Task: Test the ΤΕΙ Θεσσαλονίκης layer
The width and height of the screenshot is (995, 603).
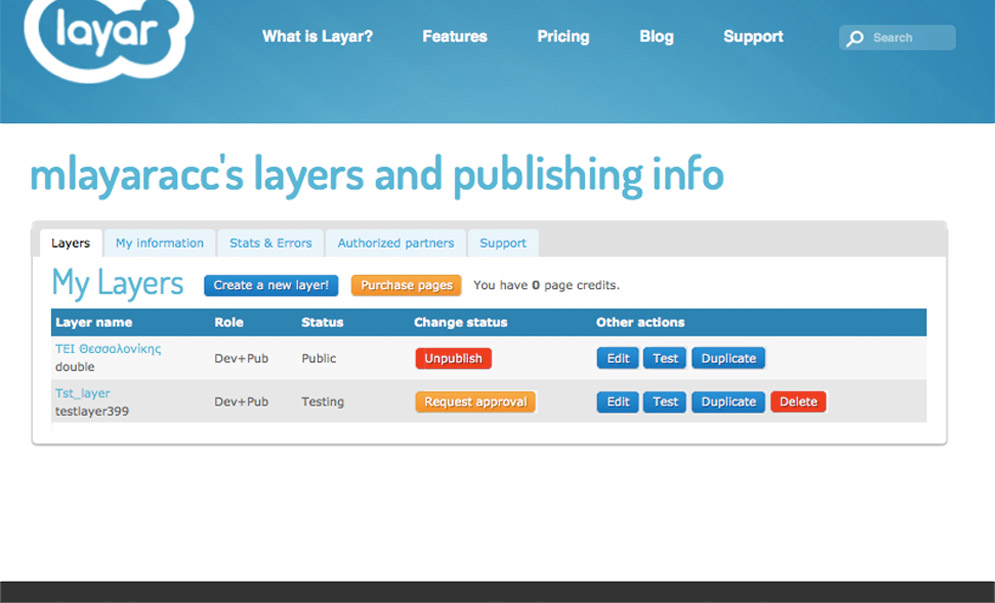Action: coord(665,359)
